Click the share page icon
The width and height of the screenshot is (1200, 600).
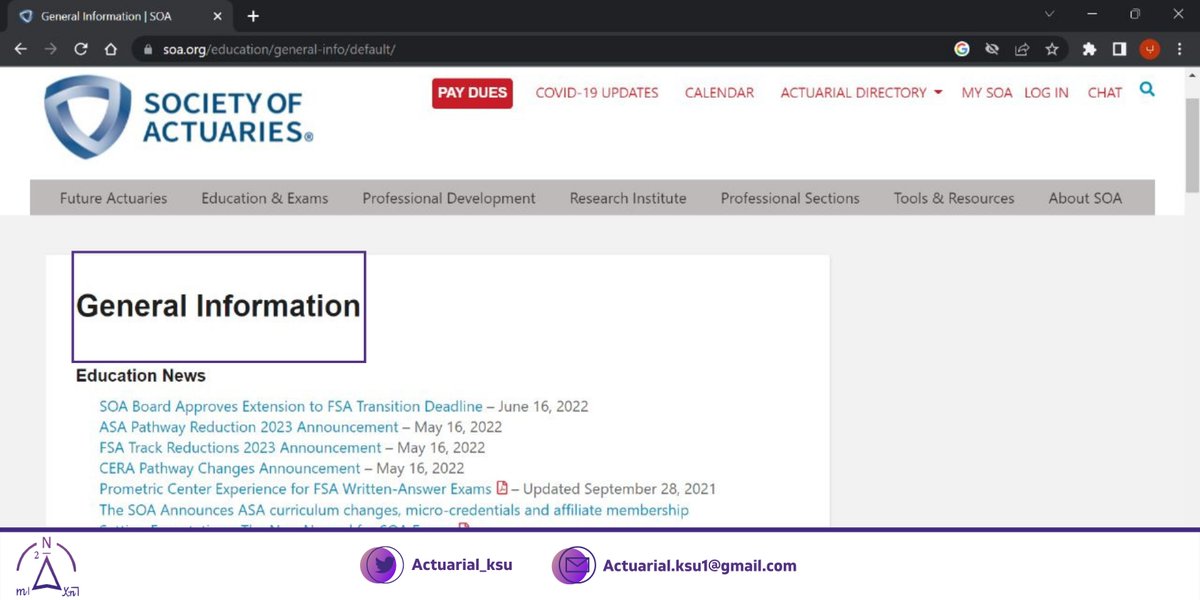point(1022,48)
